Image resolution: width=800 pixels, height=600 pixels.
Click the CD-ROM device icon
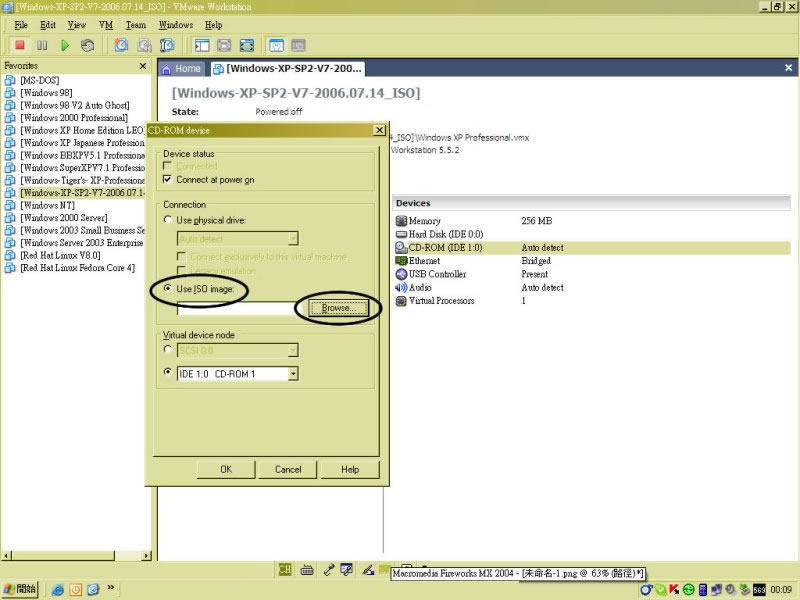402,247
